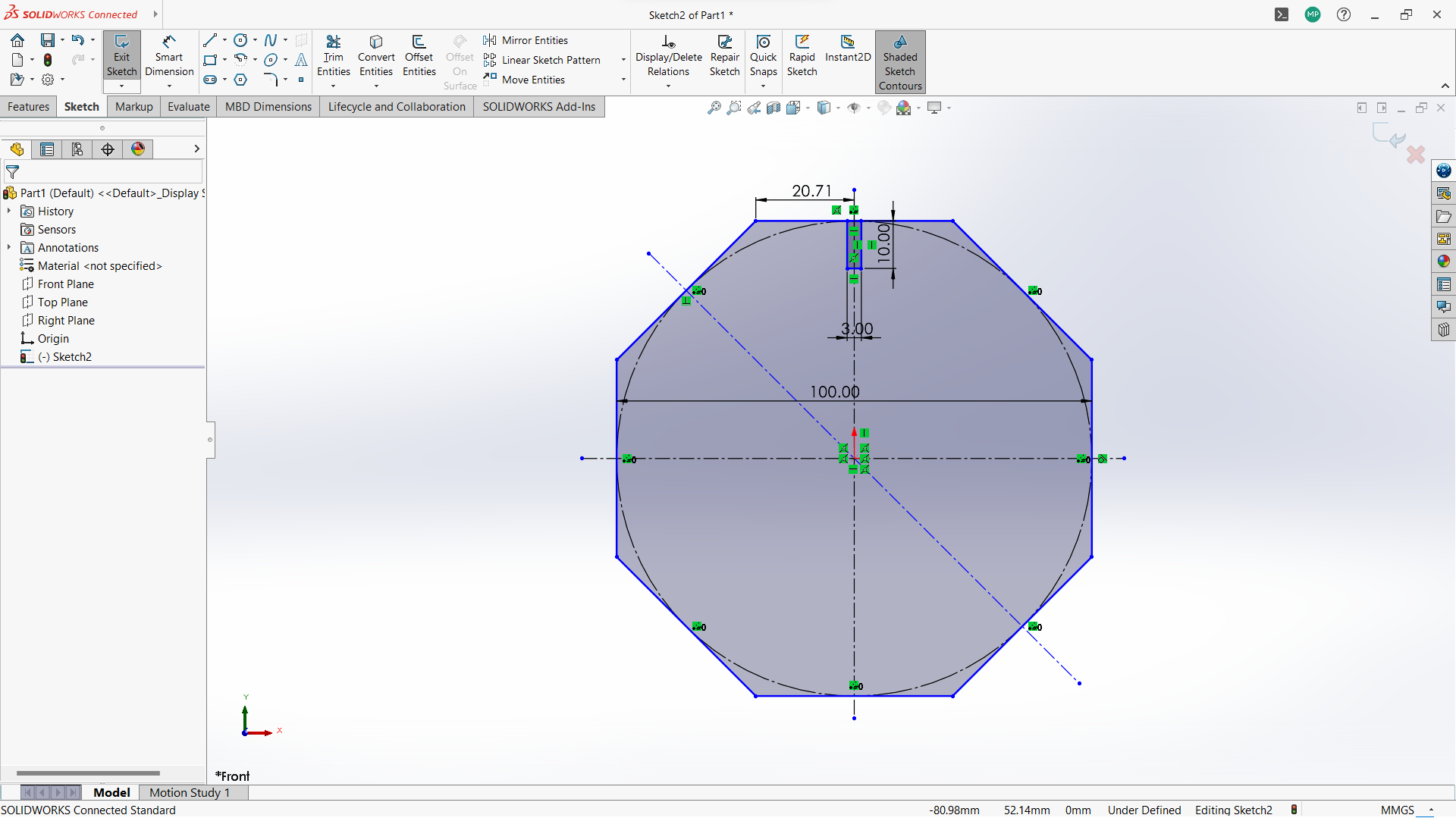Select the Line sketch tool
Viewport: 1456px width, 818px height.
[x=210, y=40]
